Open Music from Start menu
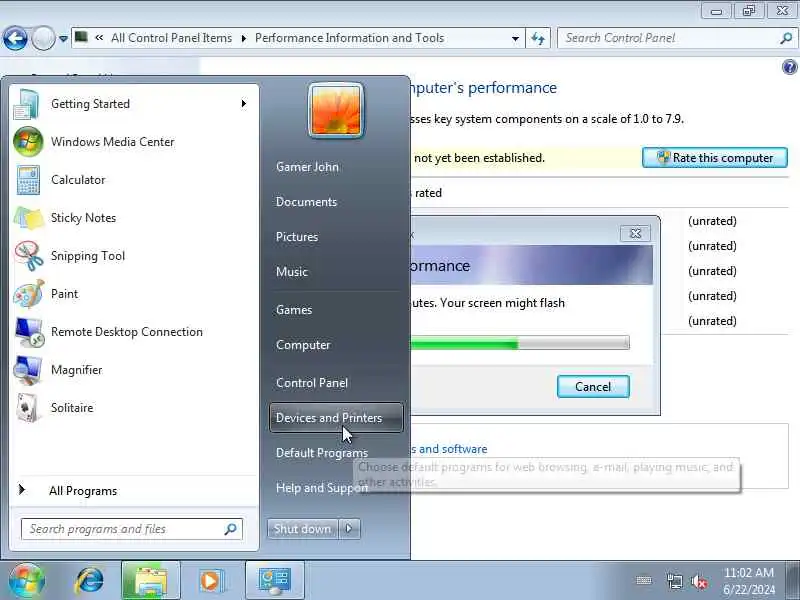800x600 pixels. tap(292, 272)
